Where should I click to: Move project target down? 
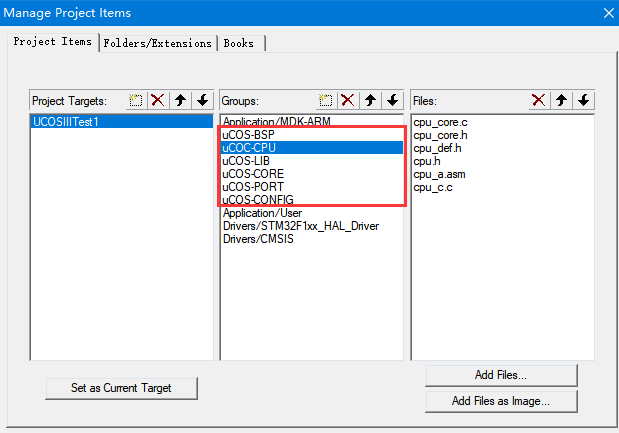pos(203,100)
